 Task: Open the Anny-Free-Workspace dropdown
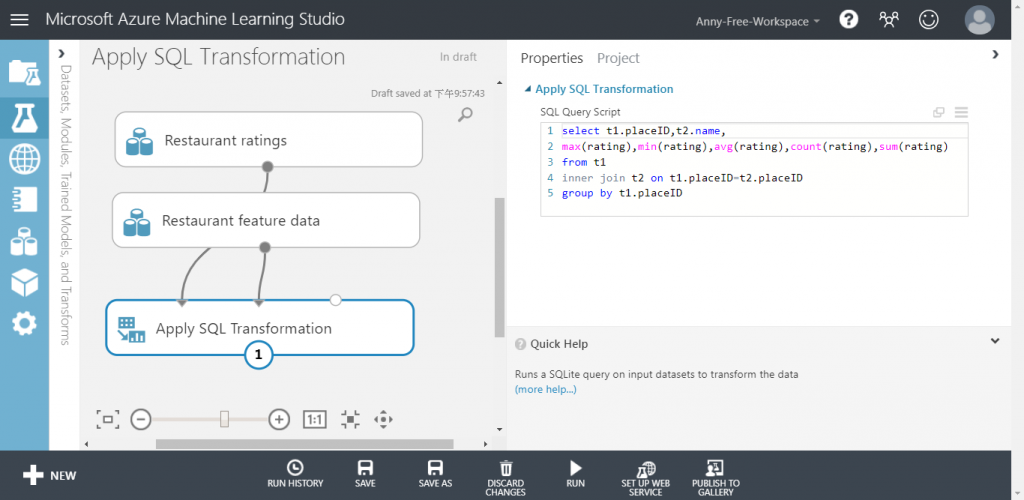758,21
